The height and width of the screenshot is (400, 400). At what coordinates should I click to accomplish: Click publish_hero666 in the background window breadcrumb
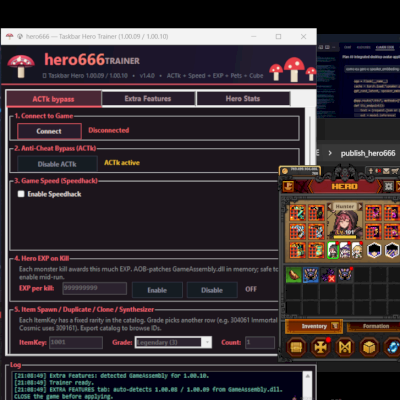tap(368, 153)
